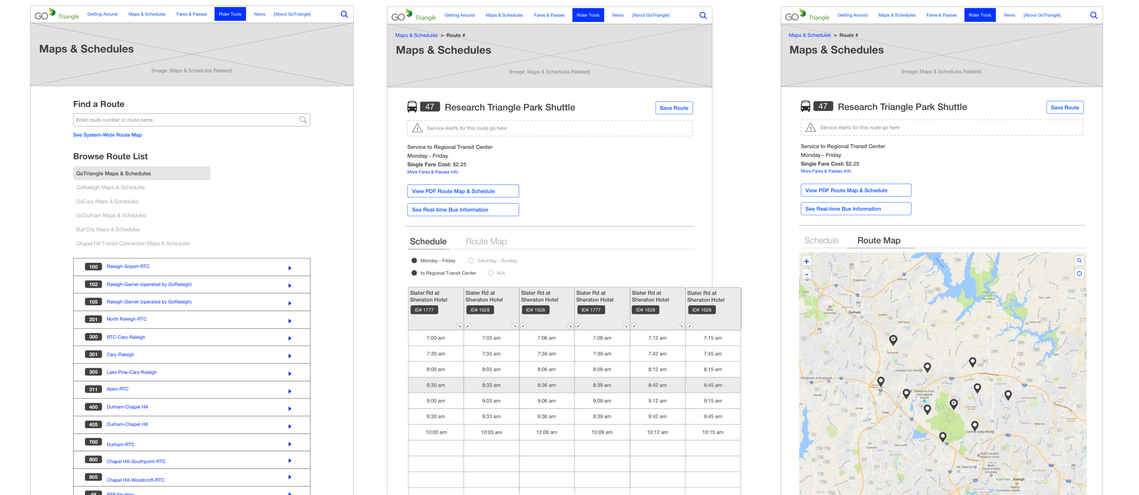Screen dimensions: 1139x495
Task: Click the map search icon on the route map
Action: 1079,260
